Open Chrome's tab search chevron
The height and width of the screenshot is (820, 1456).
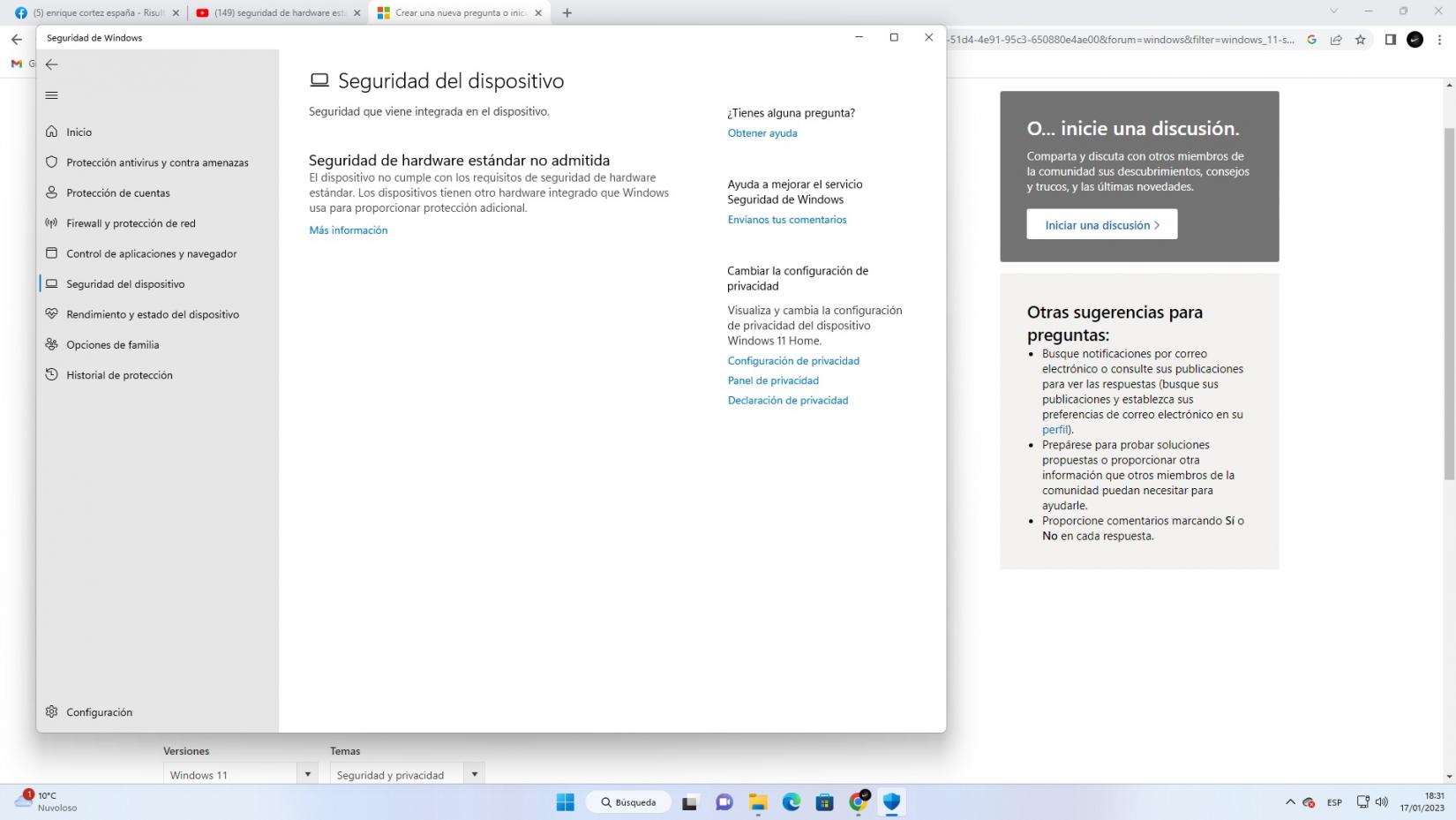tap(1333, 11)
